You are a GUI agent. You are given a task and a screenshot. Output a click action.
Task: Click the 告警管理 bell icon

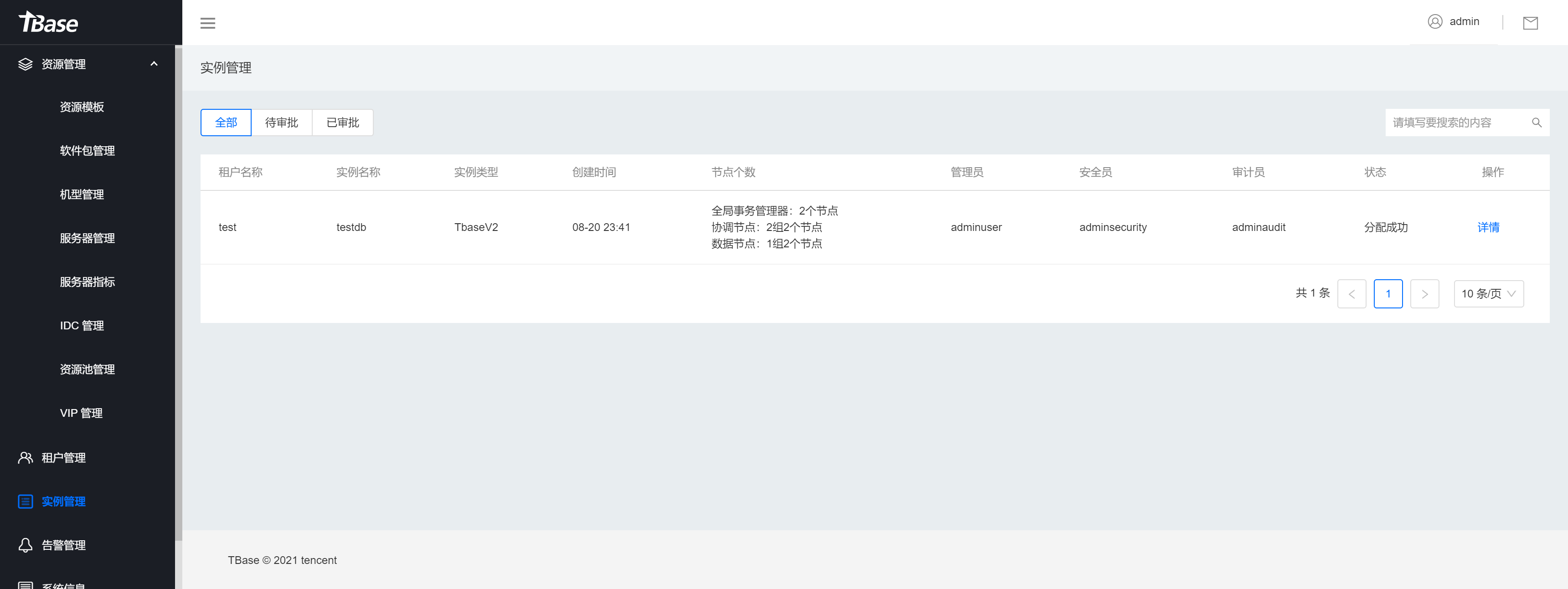click(25, 544)
